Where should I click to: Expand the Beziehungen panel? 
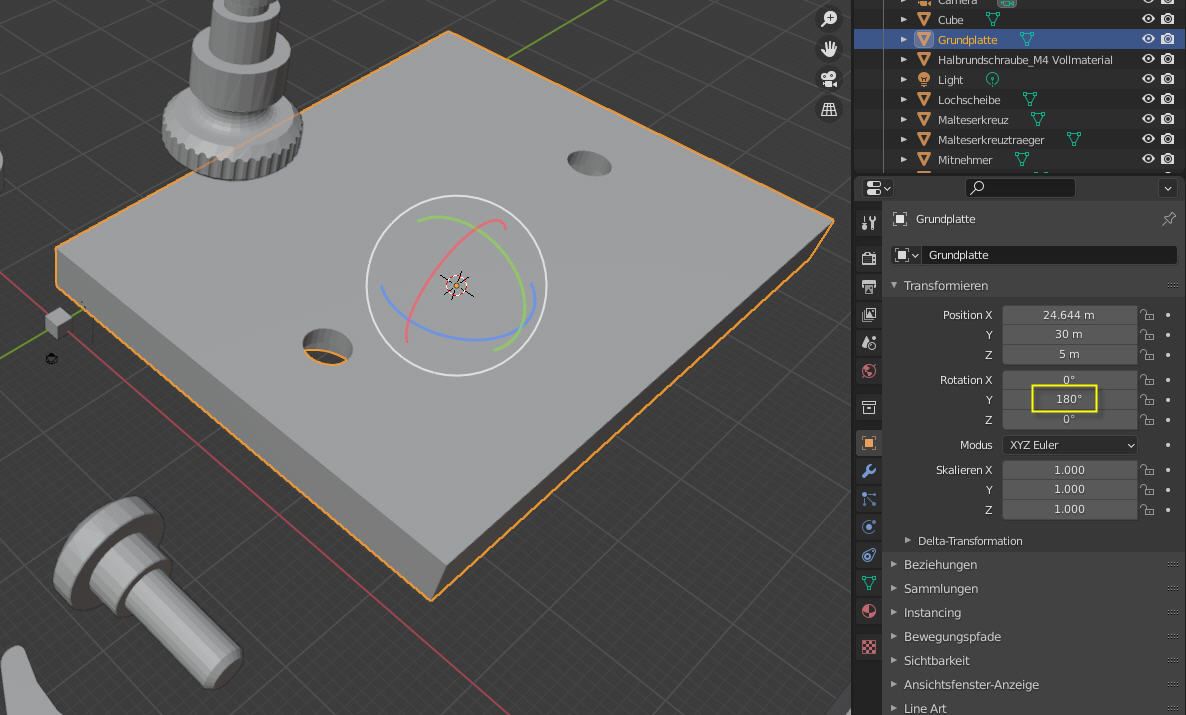[x=894, y=564]
